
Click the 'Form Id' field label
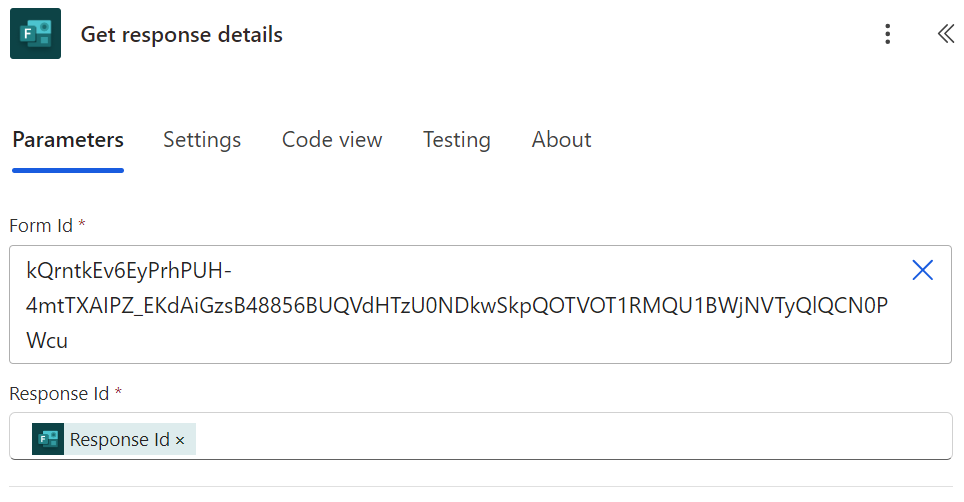pyautogui.click(x=41, y=226)
